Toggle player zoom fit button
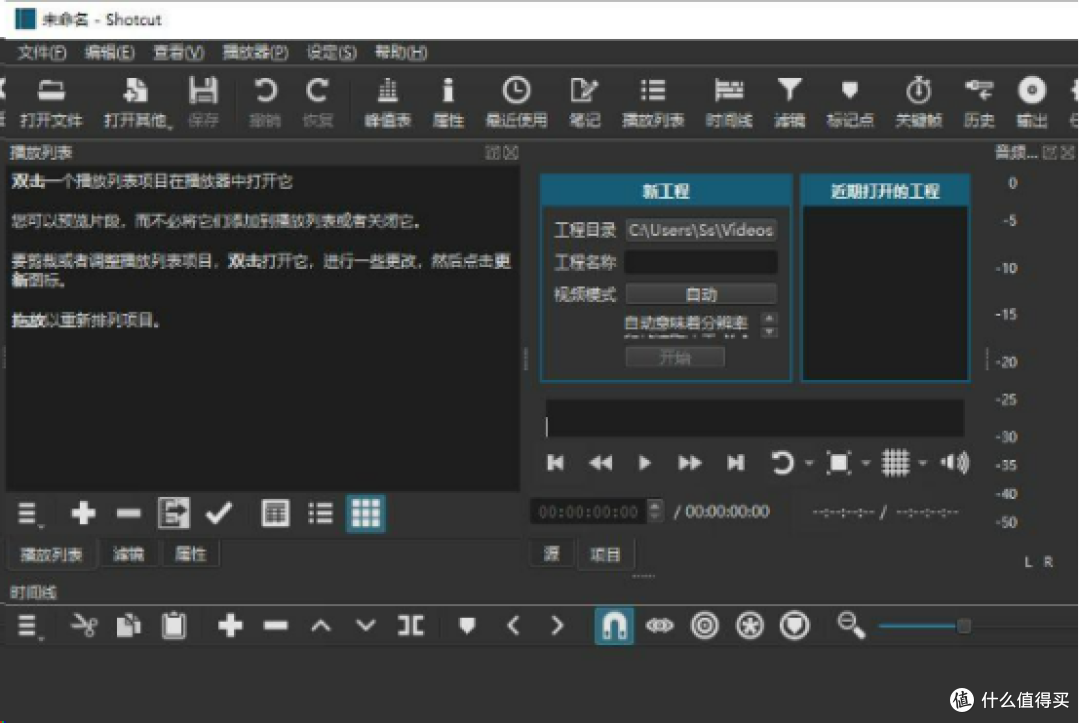The width and height of the screenshot is (1080, 723). [x=839, y=463]
